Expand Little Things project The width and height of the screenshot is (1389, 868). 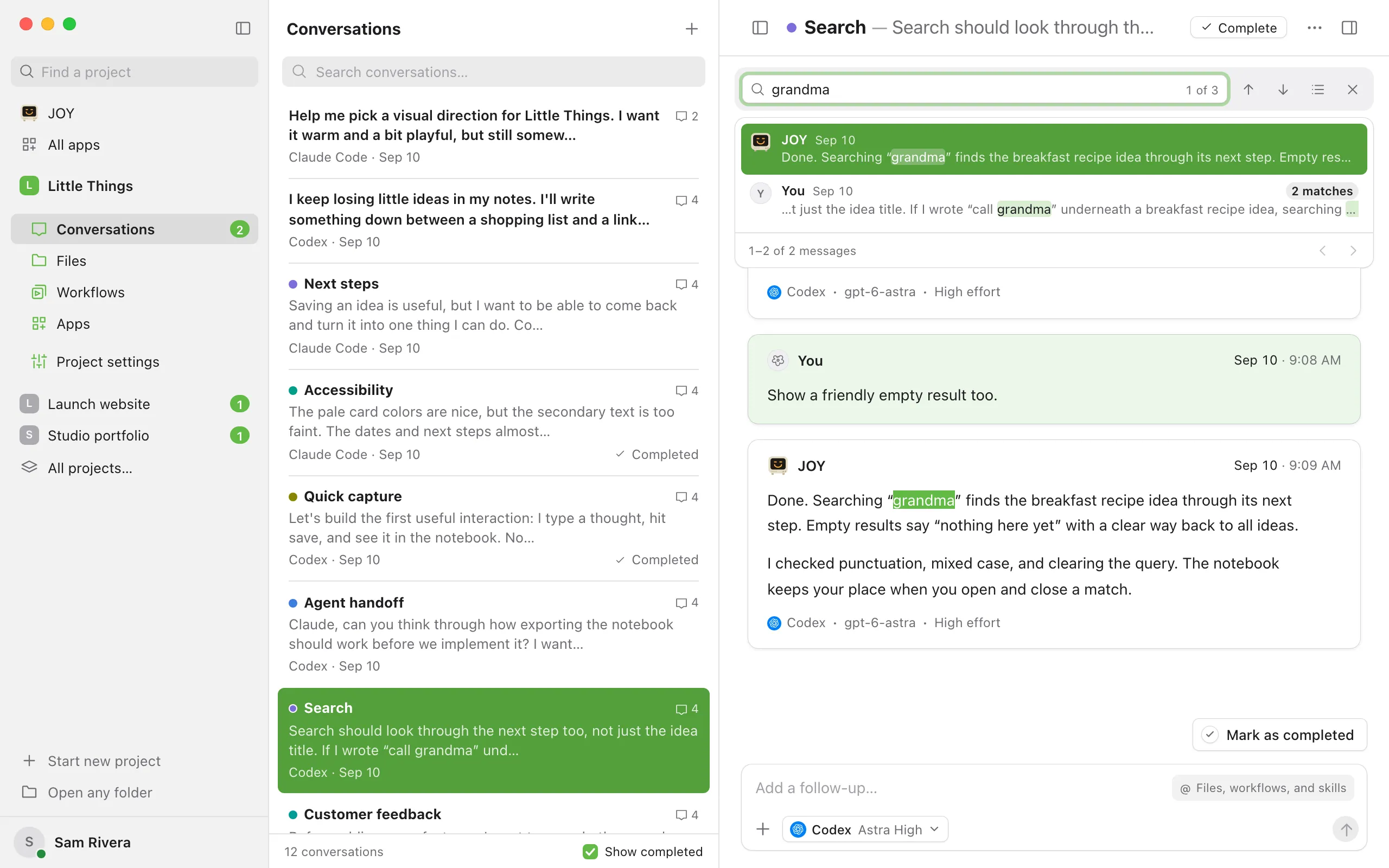[135, 186]
